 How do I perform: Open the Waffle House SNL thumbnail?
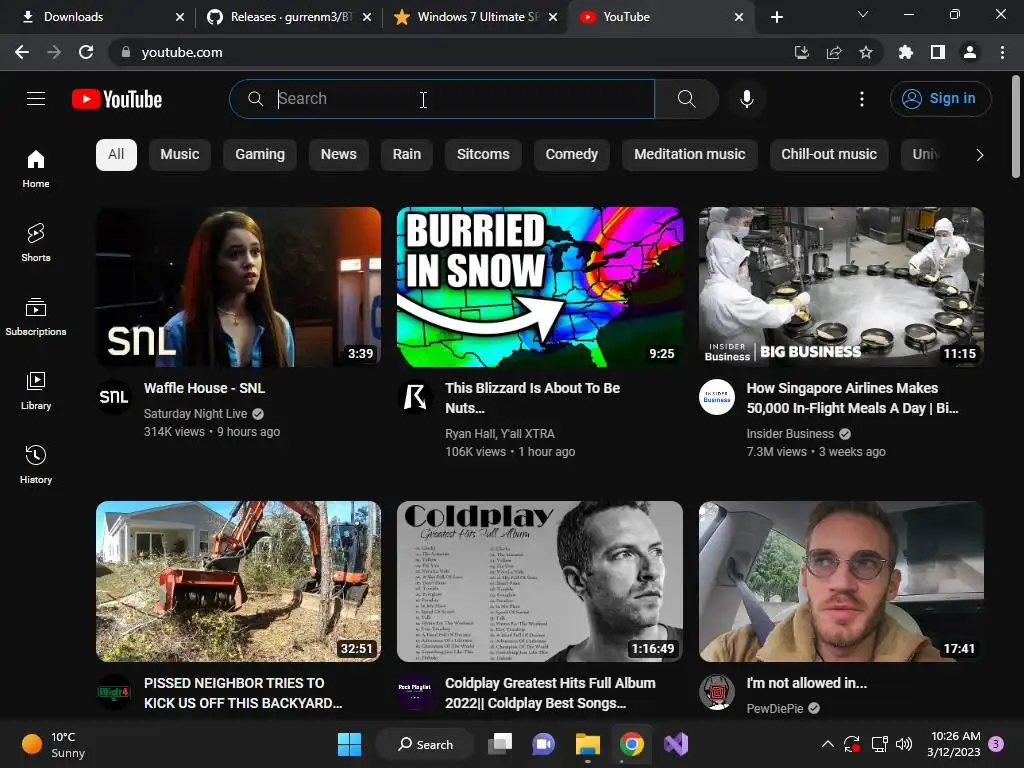click(238, 287)
